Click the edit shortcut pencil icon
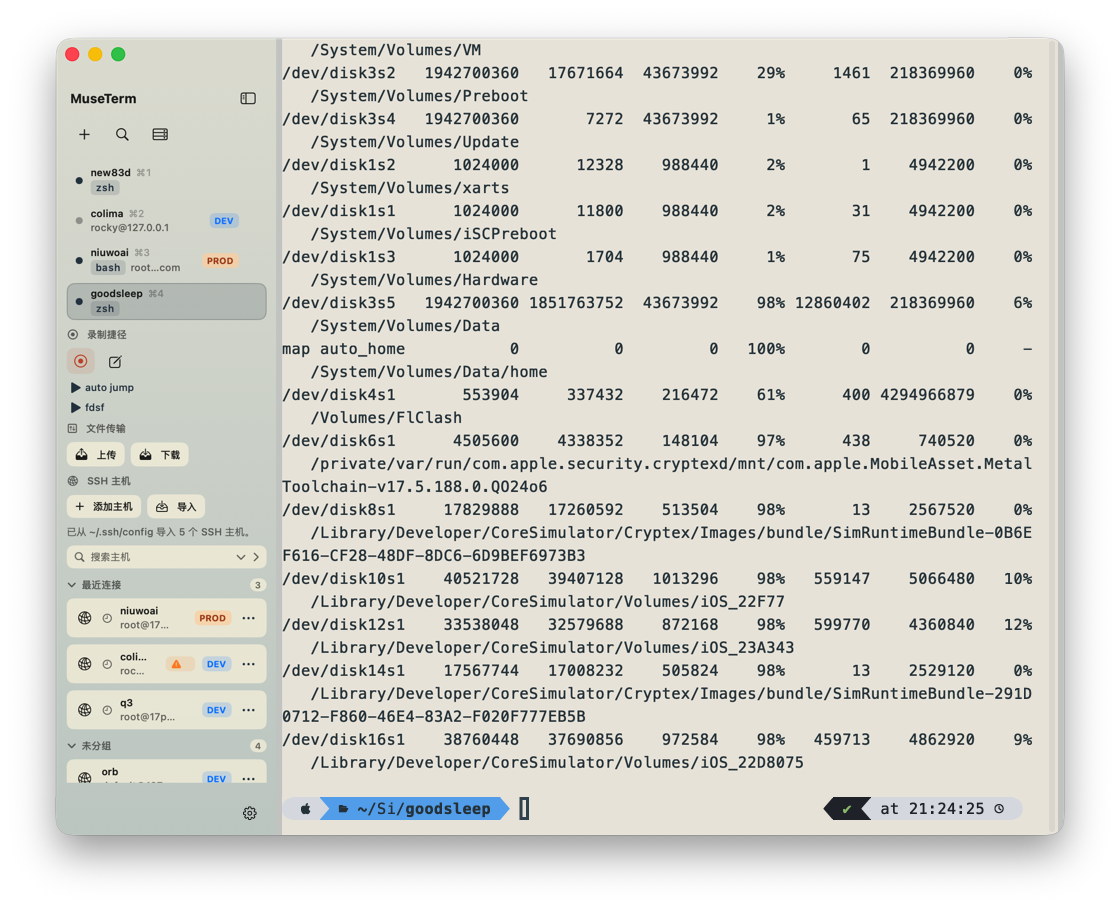 (115, 362)
